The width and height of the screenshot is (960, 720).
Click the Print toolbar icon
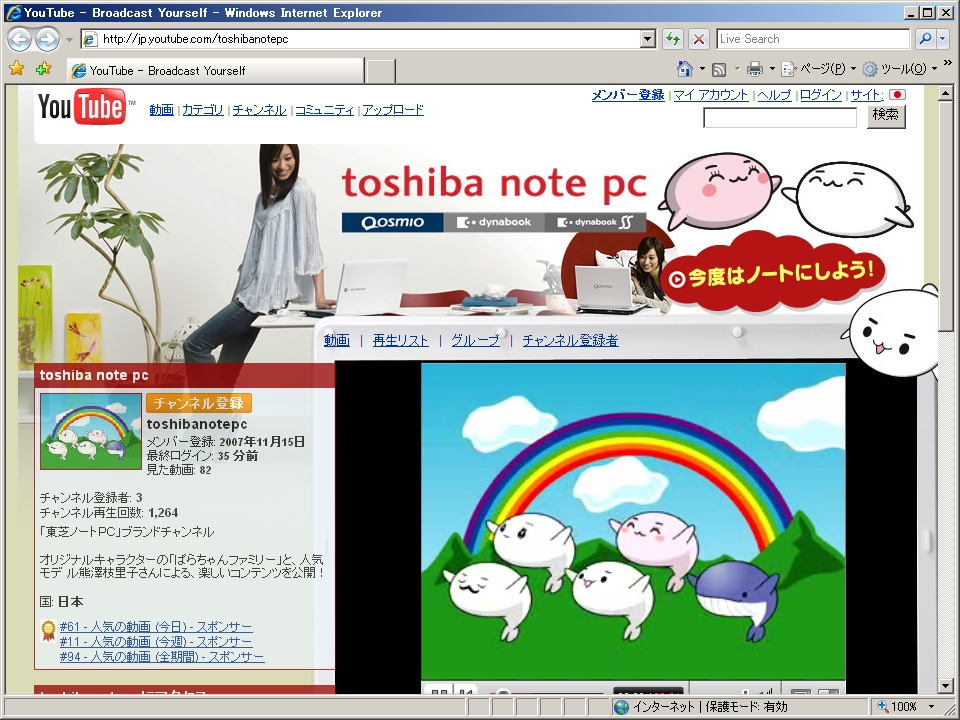[x=755, y=69]
